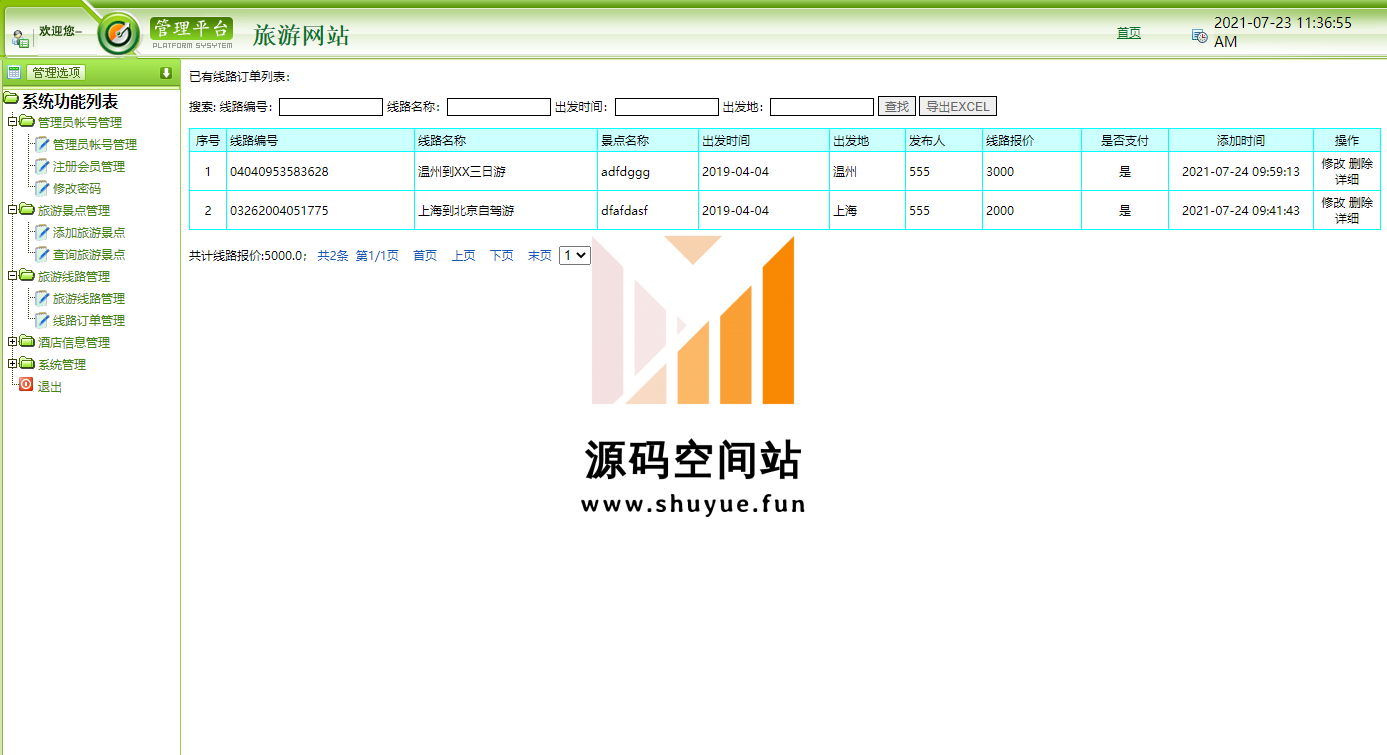1387x755 pixels.
Task: Click 退出 to log out
Action: click(x=50, y=387)
